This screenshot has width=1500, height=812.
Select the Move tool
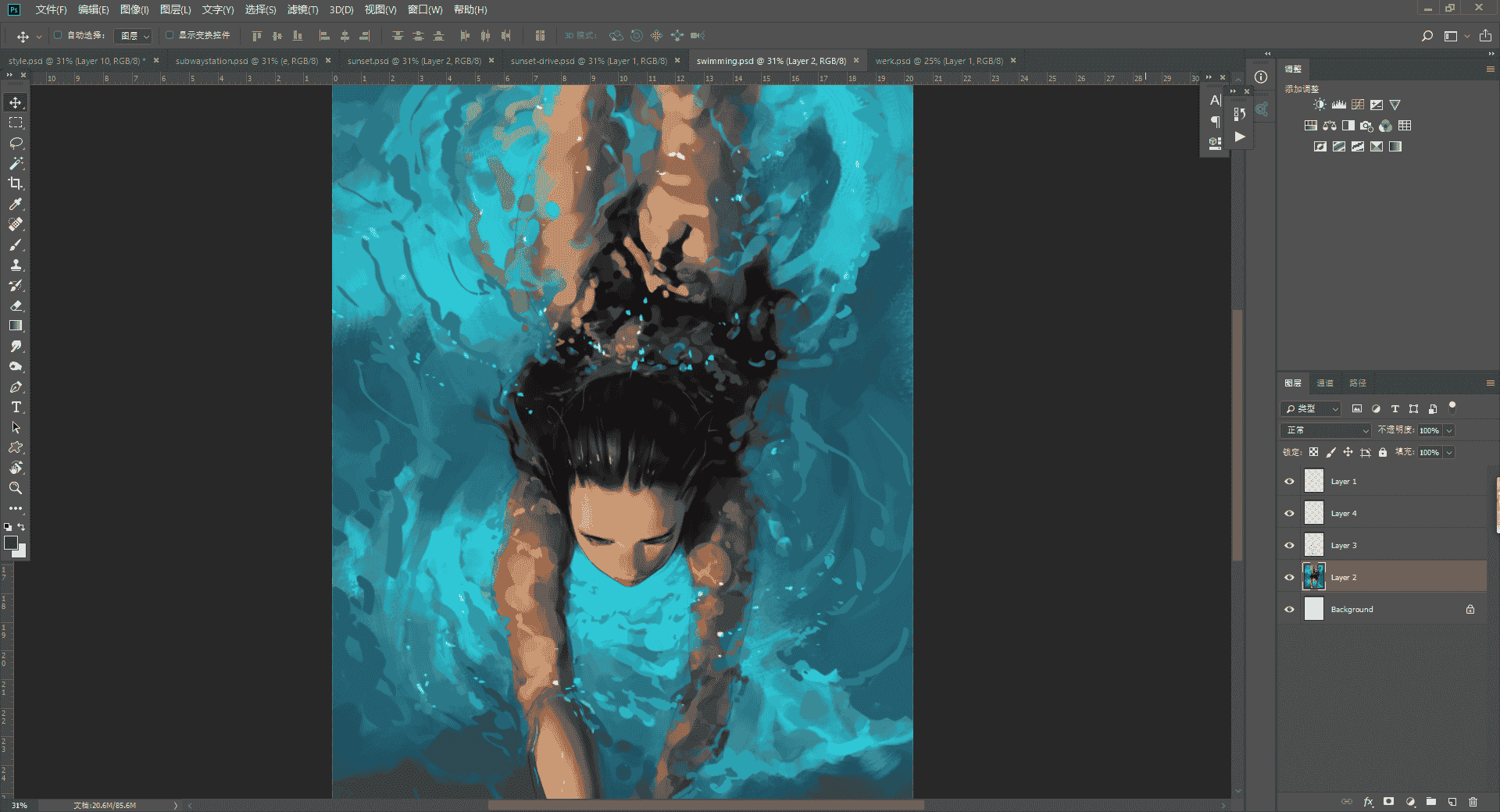click(16, 103)
